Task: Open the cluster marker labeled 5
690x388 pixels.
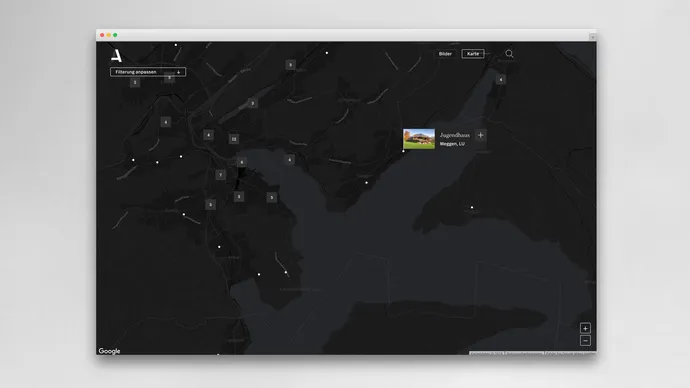Action: 272,197
